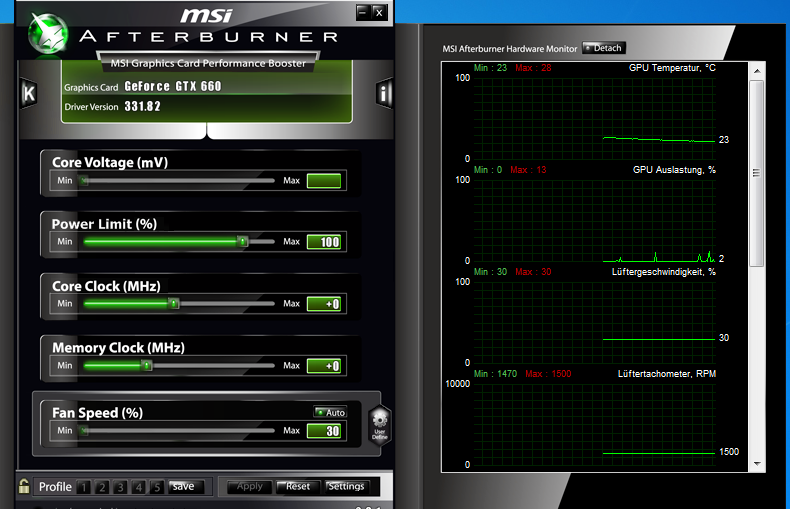Click the Lüftertachometer RPM graph
This screenshot has width=790, height=509.
click(x=595, y=424)
